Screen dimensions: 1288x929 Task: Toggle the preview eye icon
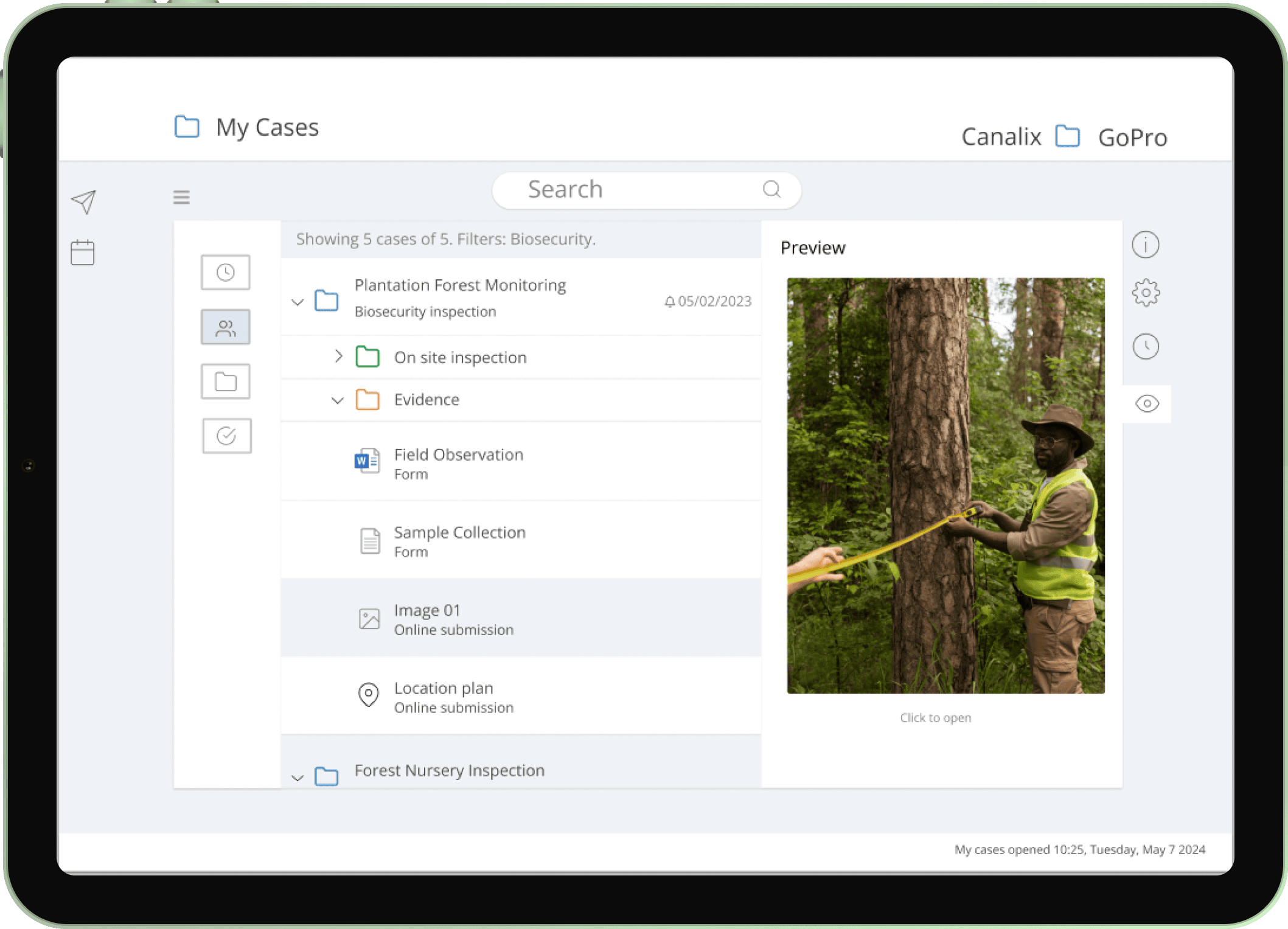click(x=1147, y=403)
